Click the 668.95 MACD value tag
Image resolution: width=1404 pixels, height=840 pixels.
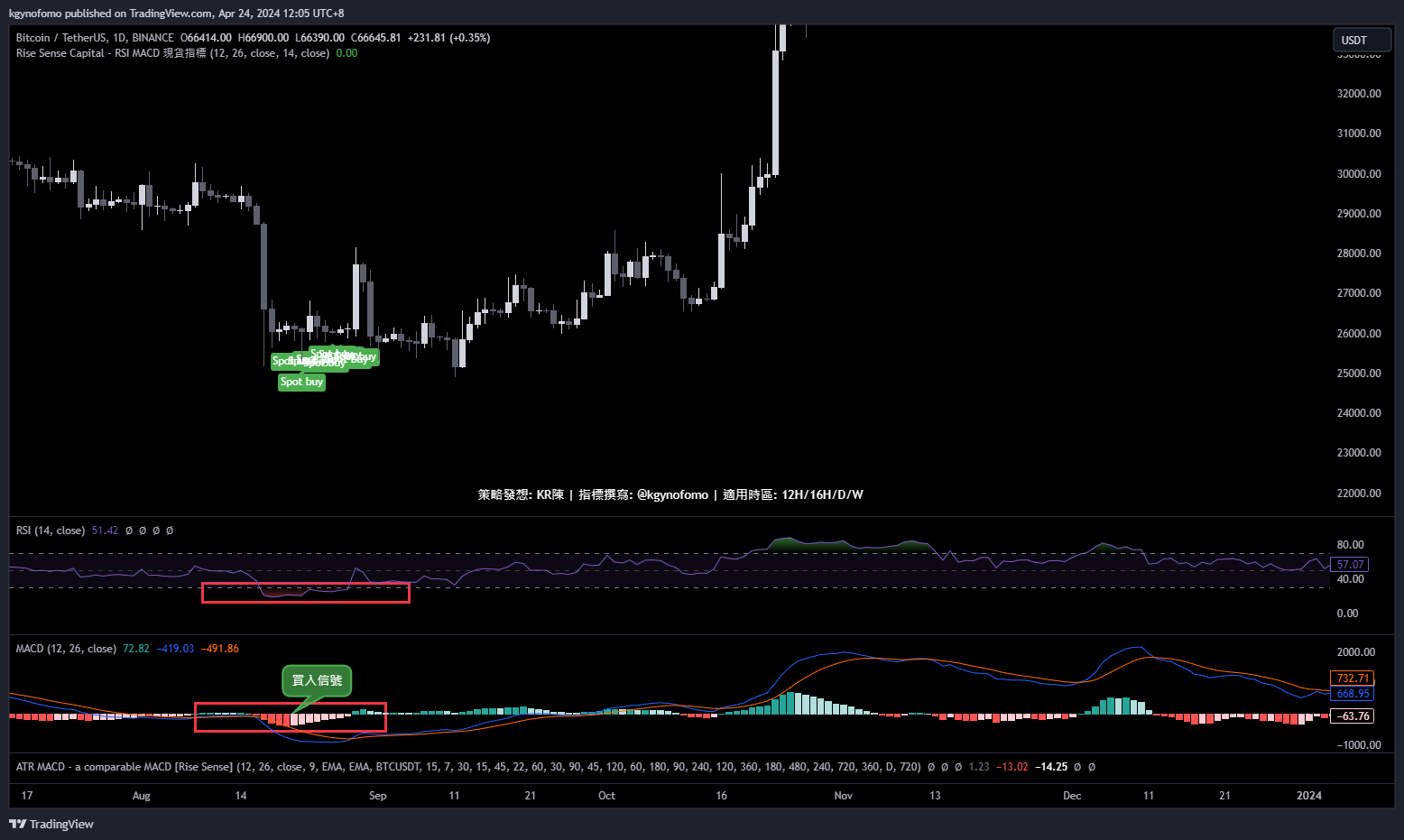click(x=1353, y=694)
